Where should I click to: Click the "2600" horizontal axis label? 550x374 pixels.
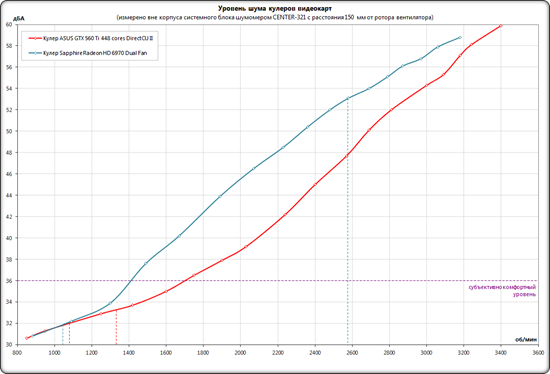coord(352,352)
